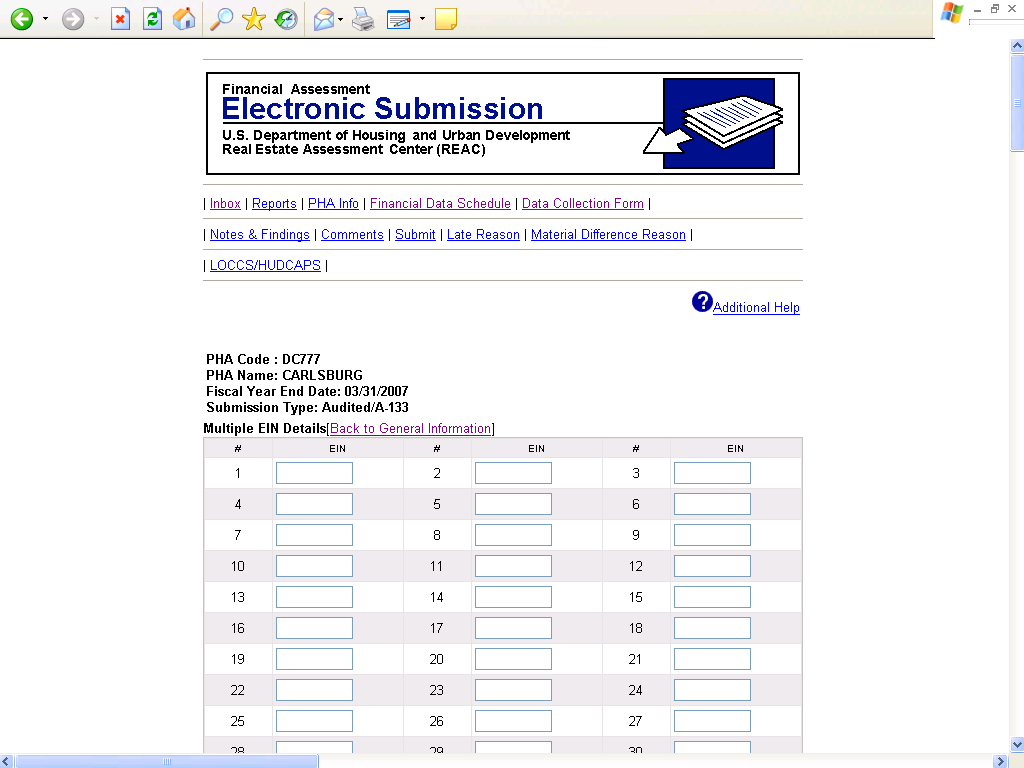Click the green Back arrow button
This screenshot has height=768, width=1024.
22,19
